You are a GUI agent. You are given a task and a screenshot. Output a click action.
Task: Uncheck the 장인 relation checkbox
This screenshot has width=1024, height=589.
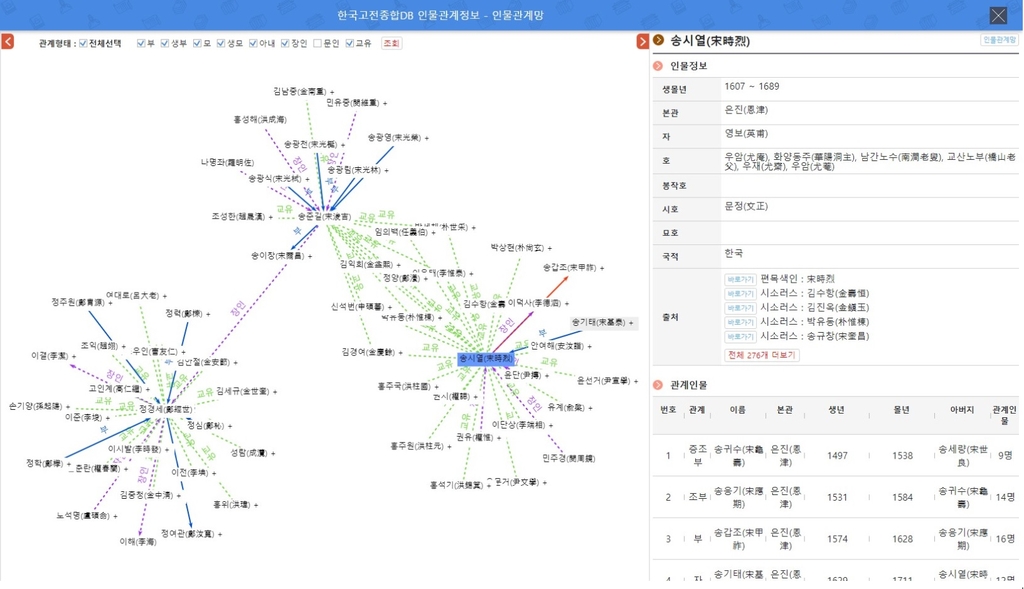click(285, 44)
